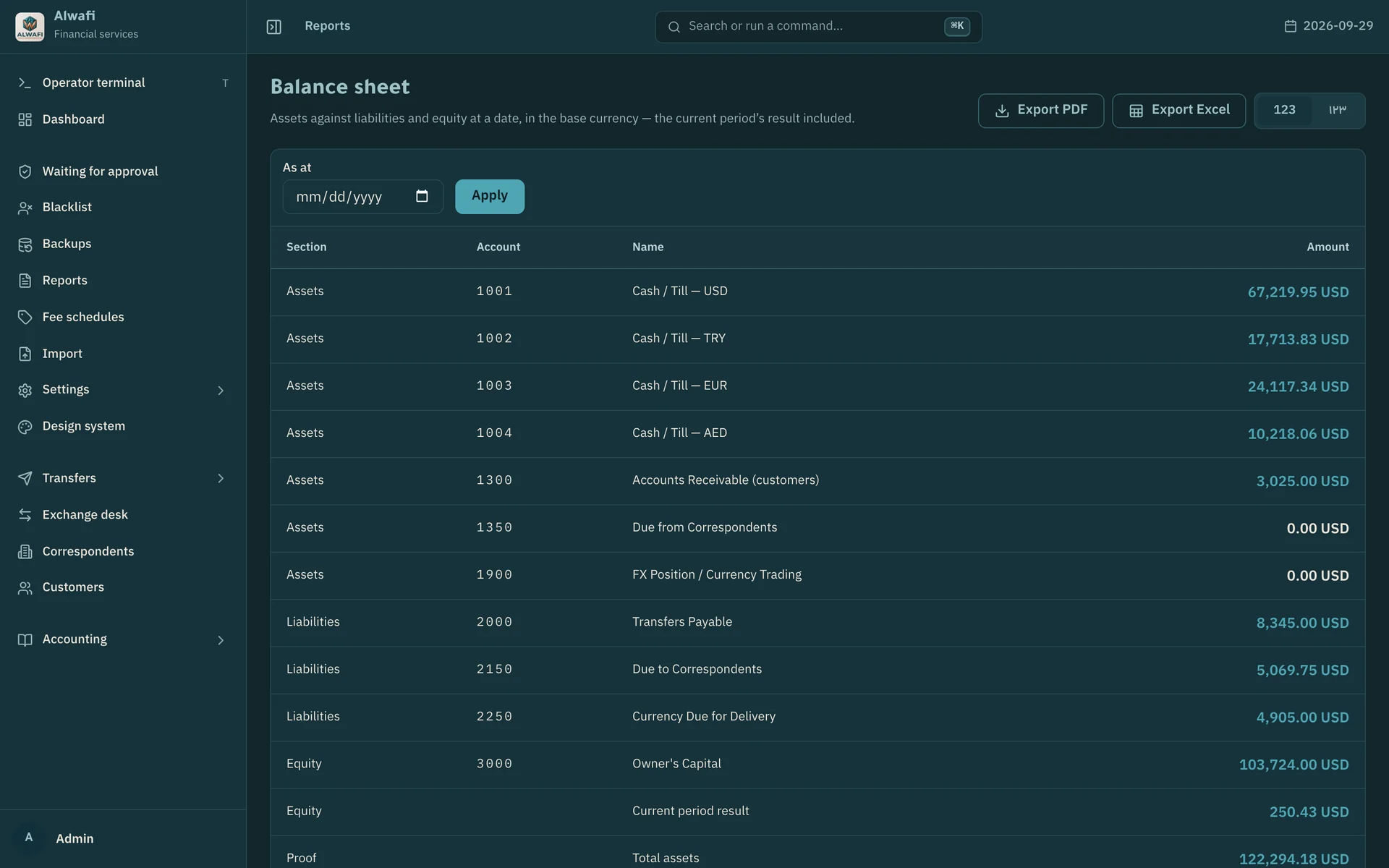Click the Exchange desk arrows icon

[x=25, y=515]
